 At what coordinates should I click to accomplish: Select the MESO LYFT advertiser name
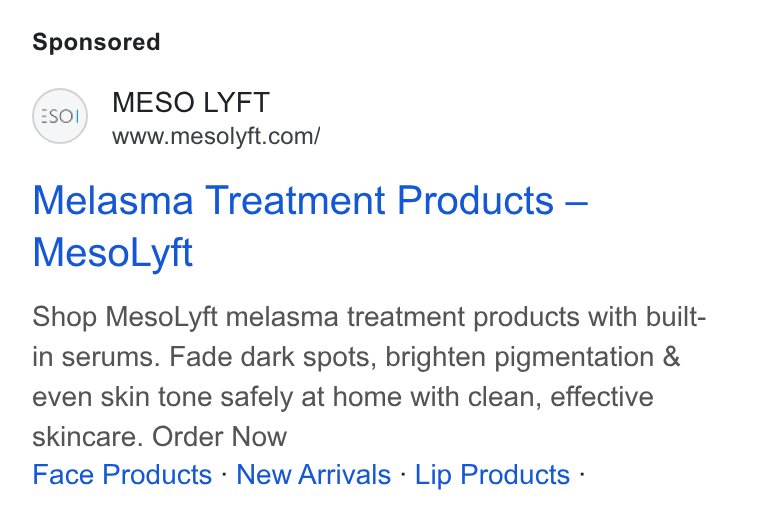point(191,102)
